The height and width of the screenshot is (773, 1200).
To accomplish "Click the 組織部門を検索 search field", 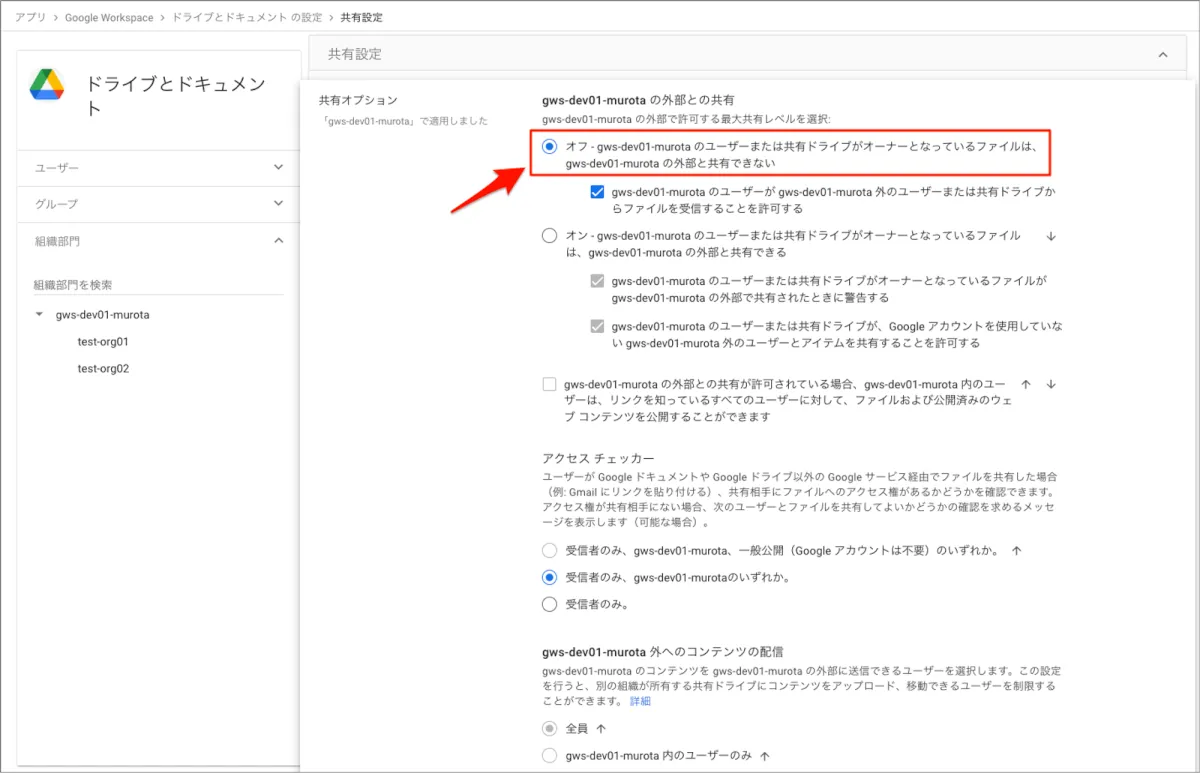I will coord(158,285).
